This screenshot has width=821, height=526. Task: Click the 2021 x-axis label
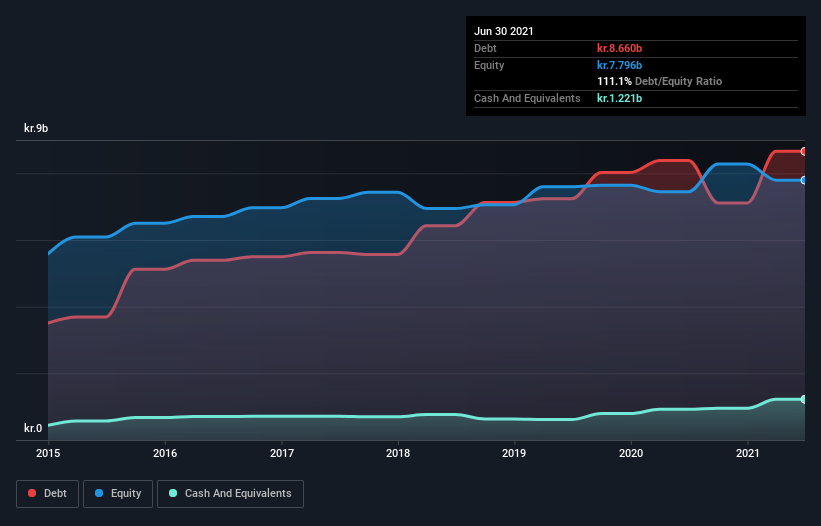[x=748, y=453]
